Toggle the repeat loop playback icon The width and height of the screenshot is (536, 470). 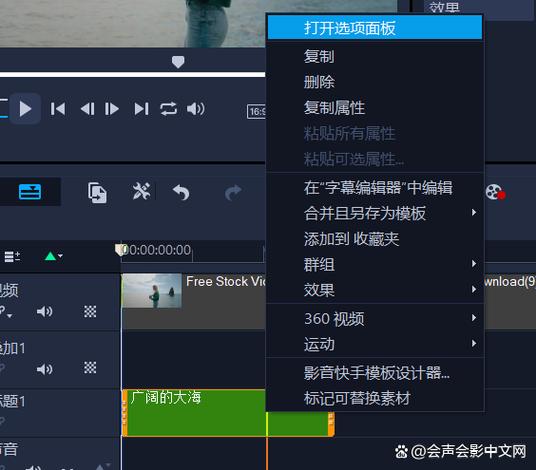pos(168,109)
